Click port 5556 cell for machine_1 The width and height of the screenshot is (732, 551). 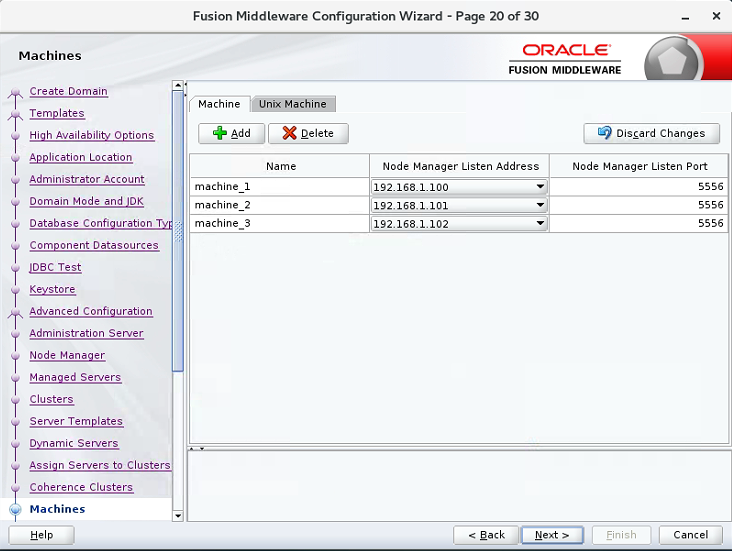click(639, 187)
